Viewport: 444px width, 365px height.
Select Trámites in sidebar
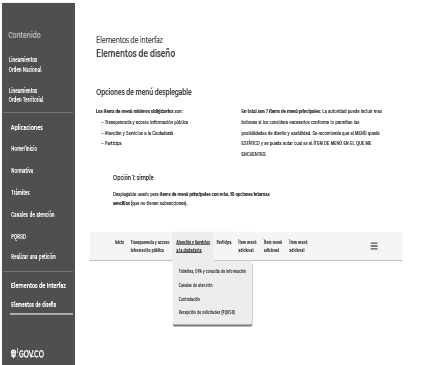pos(20,192)
